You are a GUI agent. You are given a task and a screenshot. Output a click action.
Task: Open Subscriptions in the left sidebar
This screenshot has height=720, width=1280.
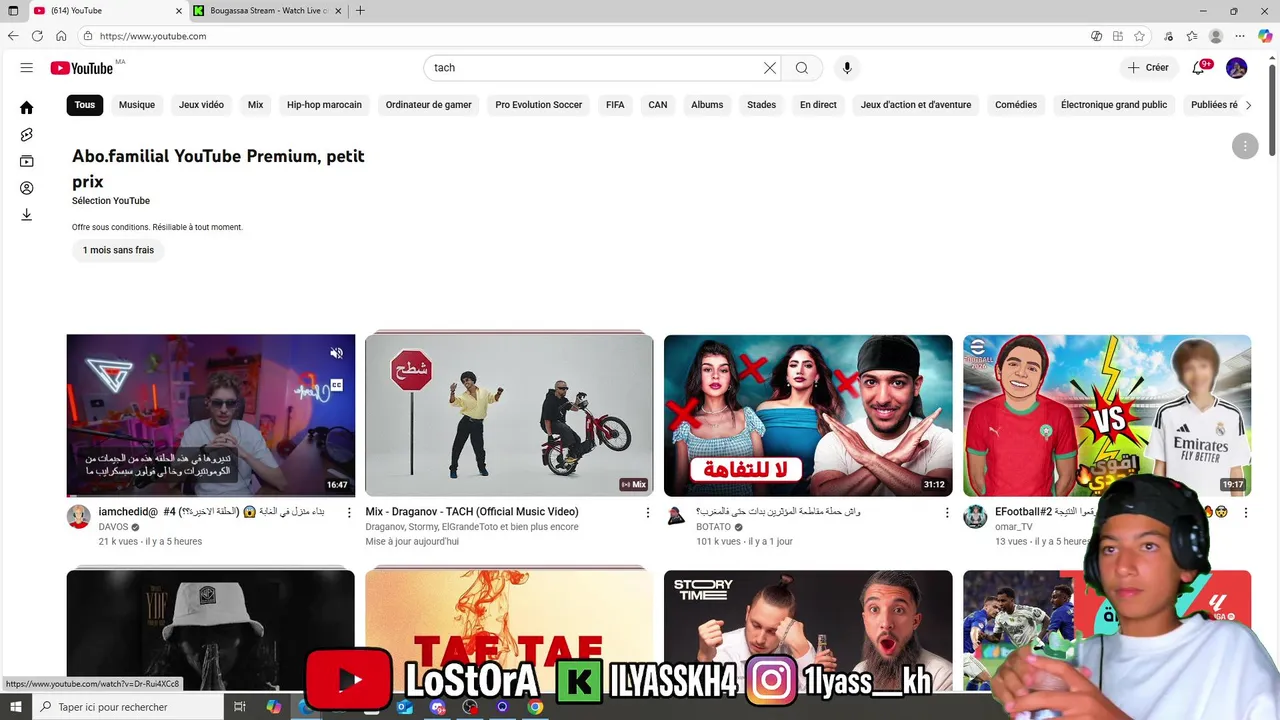(27, 161)
